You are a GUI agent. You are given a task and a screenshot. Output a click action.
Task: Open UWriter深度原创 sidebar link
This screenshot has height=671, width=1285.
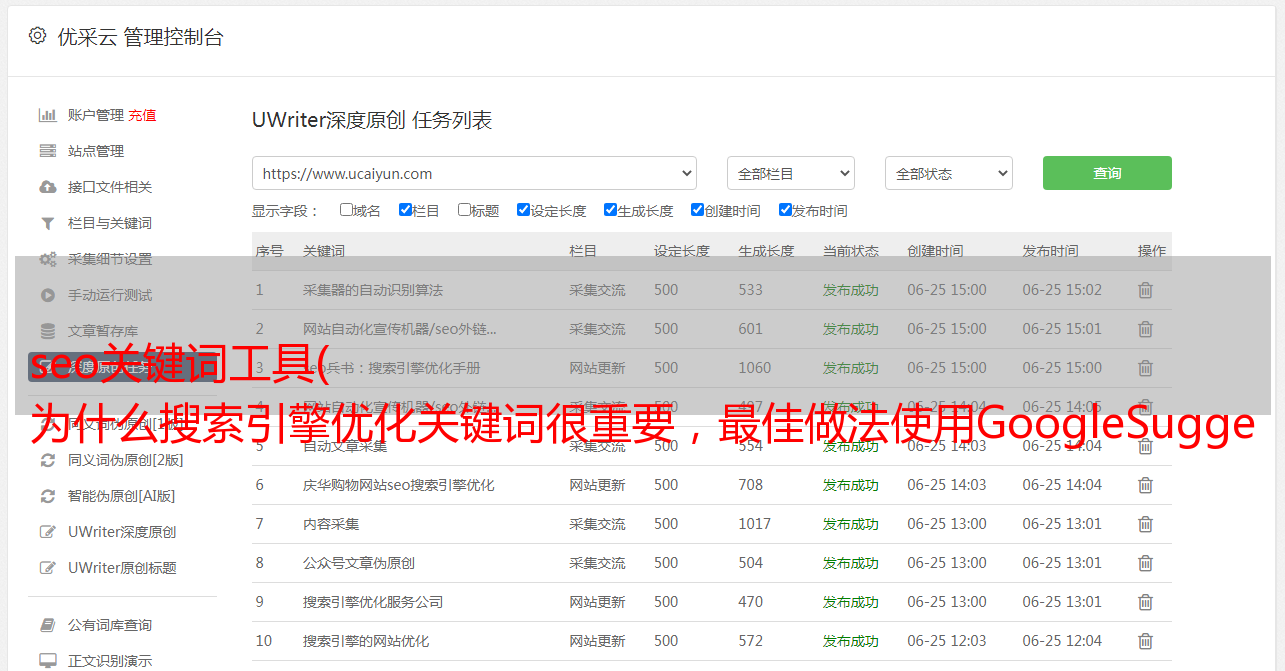click(x=122, y=532)
